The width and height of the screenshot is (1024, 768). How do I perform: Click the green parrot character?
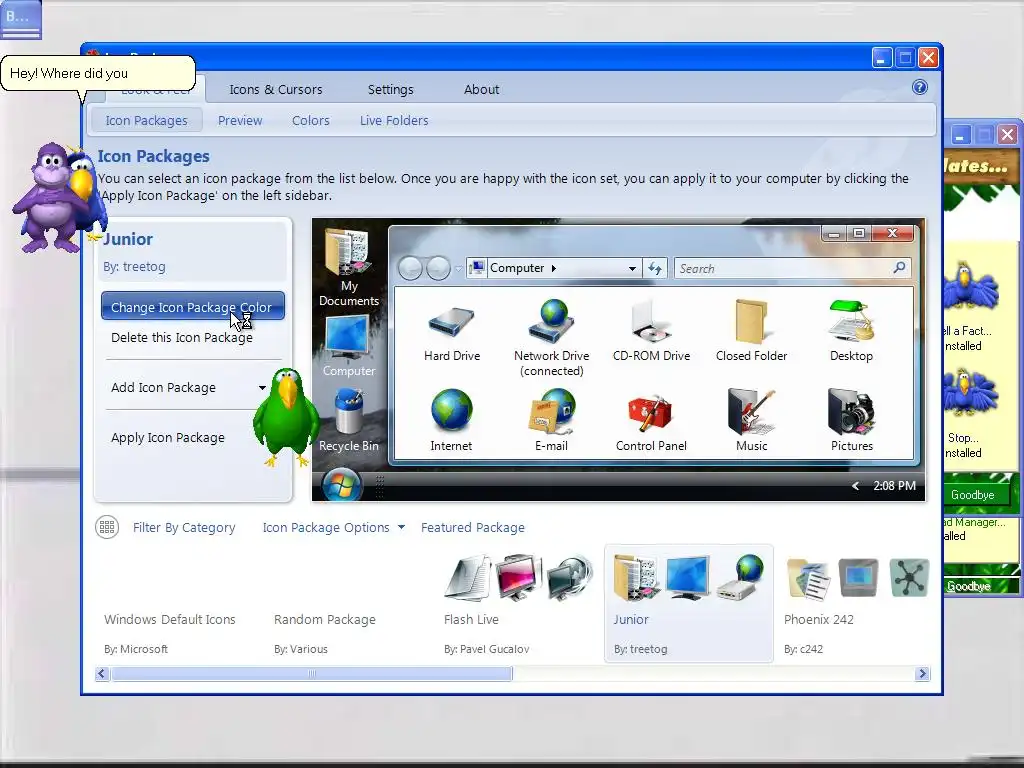(x=286, y=417)
